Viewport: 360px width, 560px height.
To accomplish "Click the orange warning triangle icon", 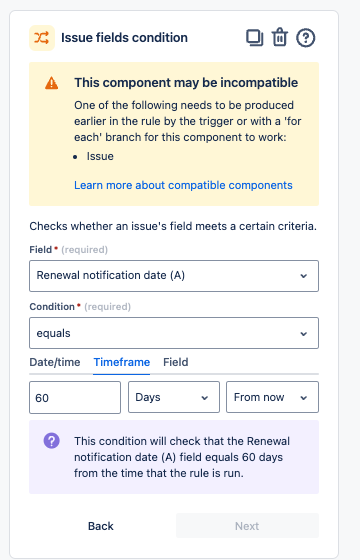I will (x=51, y=83).
